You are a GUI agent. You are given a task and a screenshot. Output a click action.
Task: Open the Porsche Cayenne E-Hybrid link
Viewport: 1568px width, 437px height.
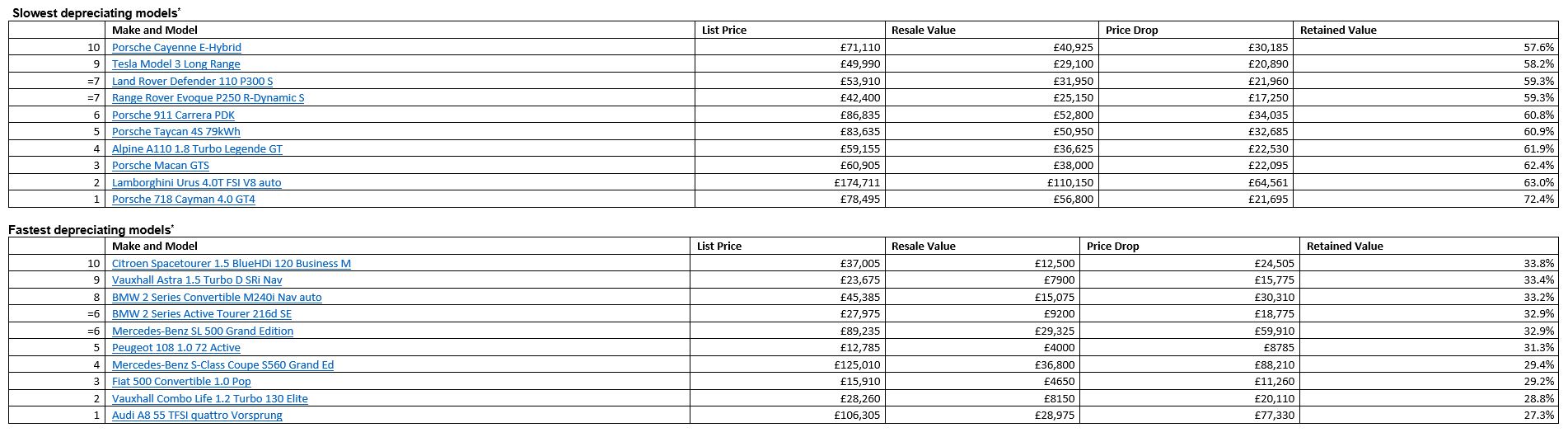click(x=176, y=48)
